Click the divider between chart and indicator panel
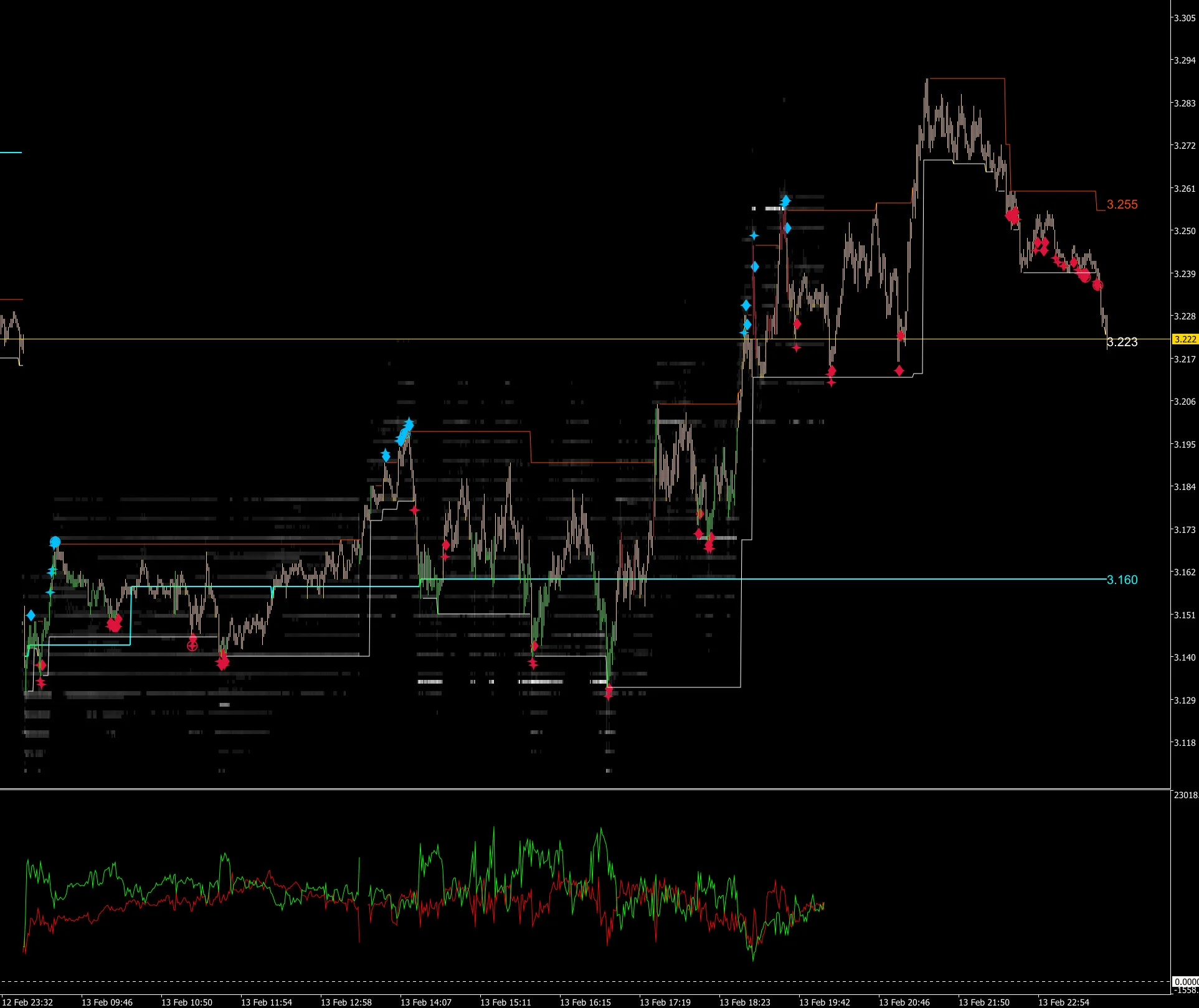The width and height of the screenshot is (1199, 1008). [x=585, y=789]
